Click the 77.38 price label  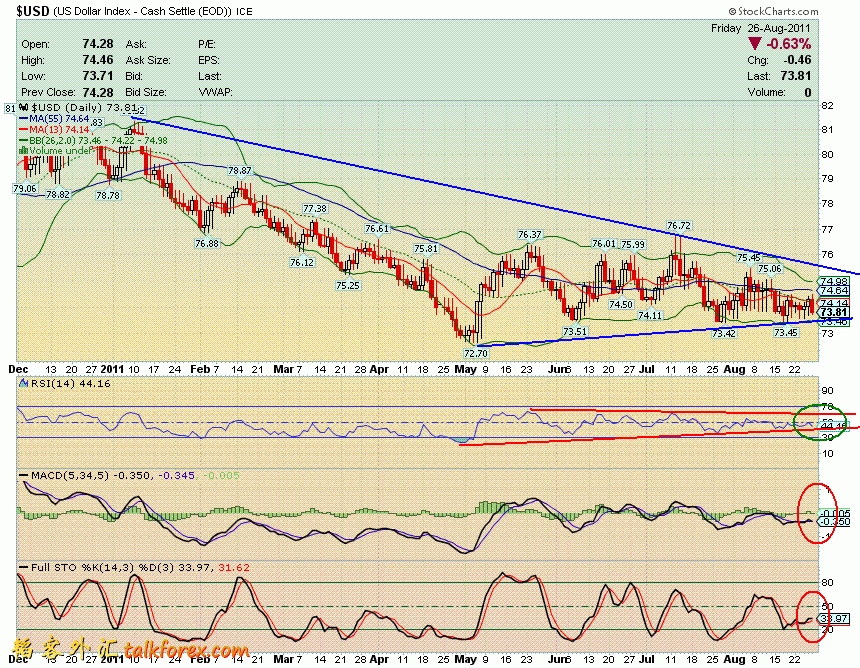315,208
